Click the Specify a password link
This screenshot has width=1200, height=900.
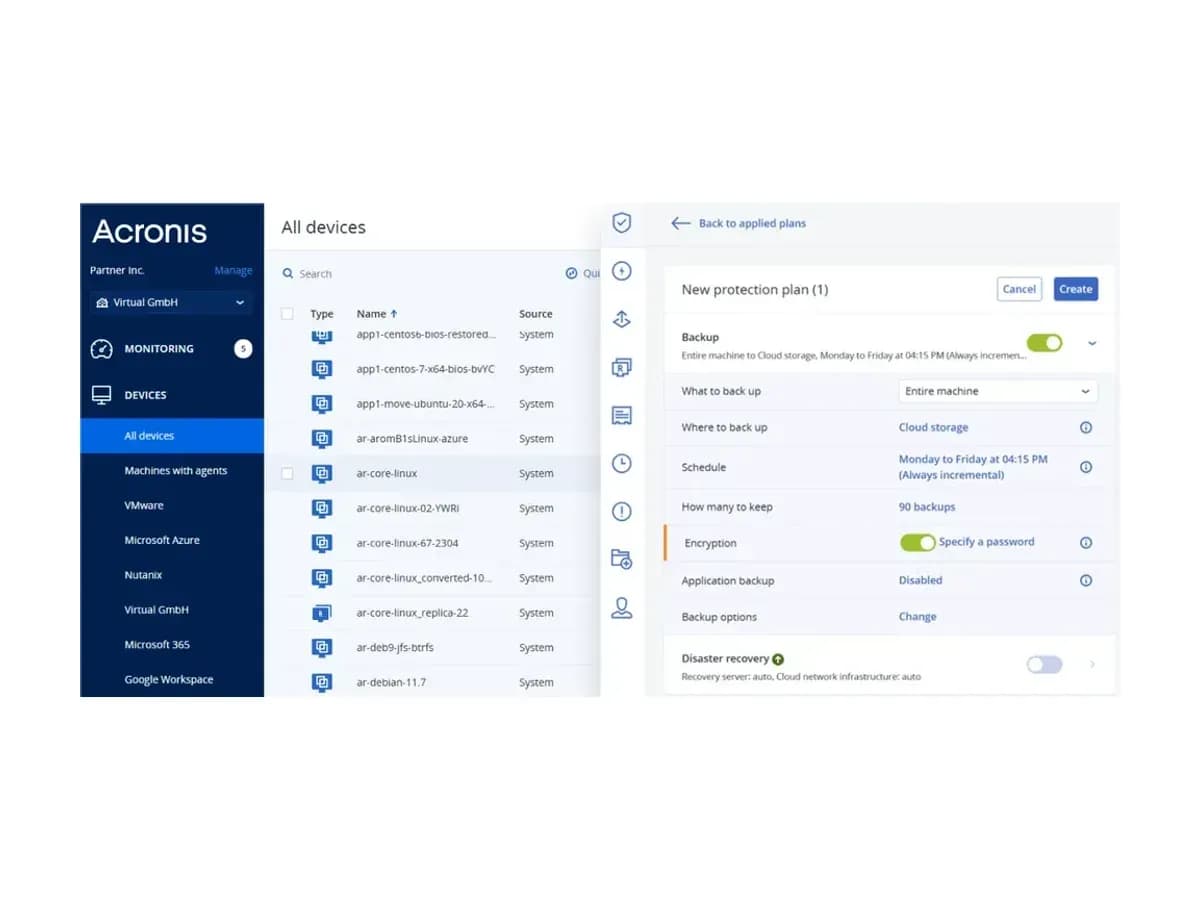coord(987,542)
